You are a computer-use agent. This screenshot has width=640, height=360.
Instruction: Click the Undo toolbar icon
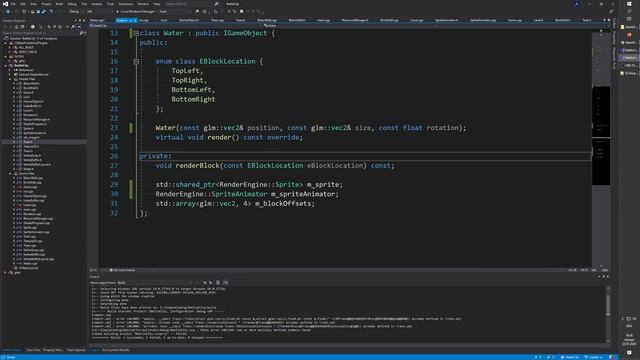point(51,11)
